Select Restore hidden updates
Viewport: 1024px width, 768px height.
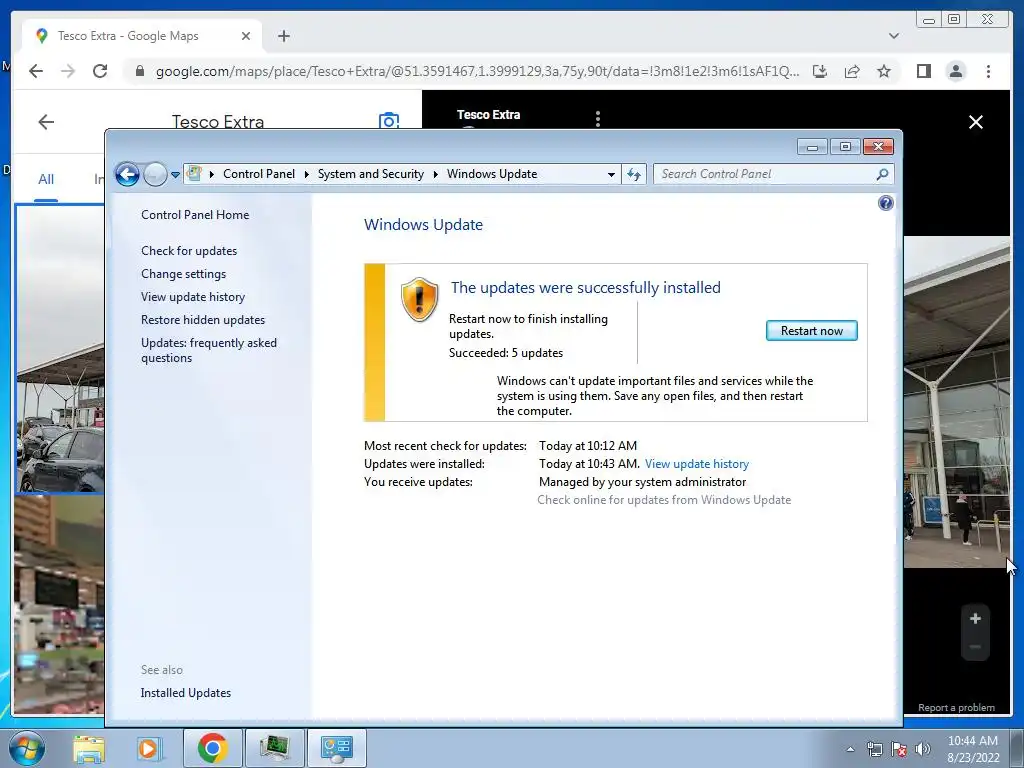coord(202,319)
